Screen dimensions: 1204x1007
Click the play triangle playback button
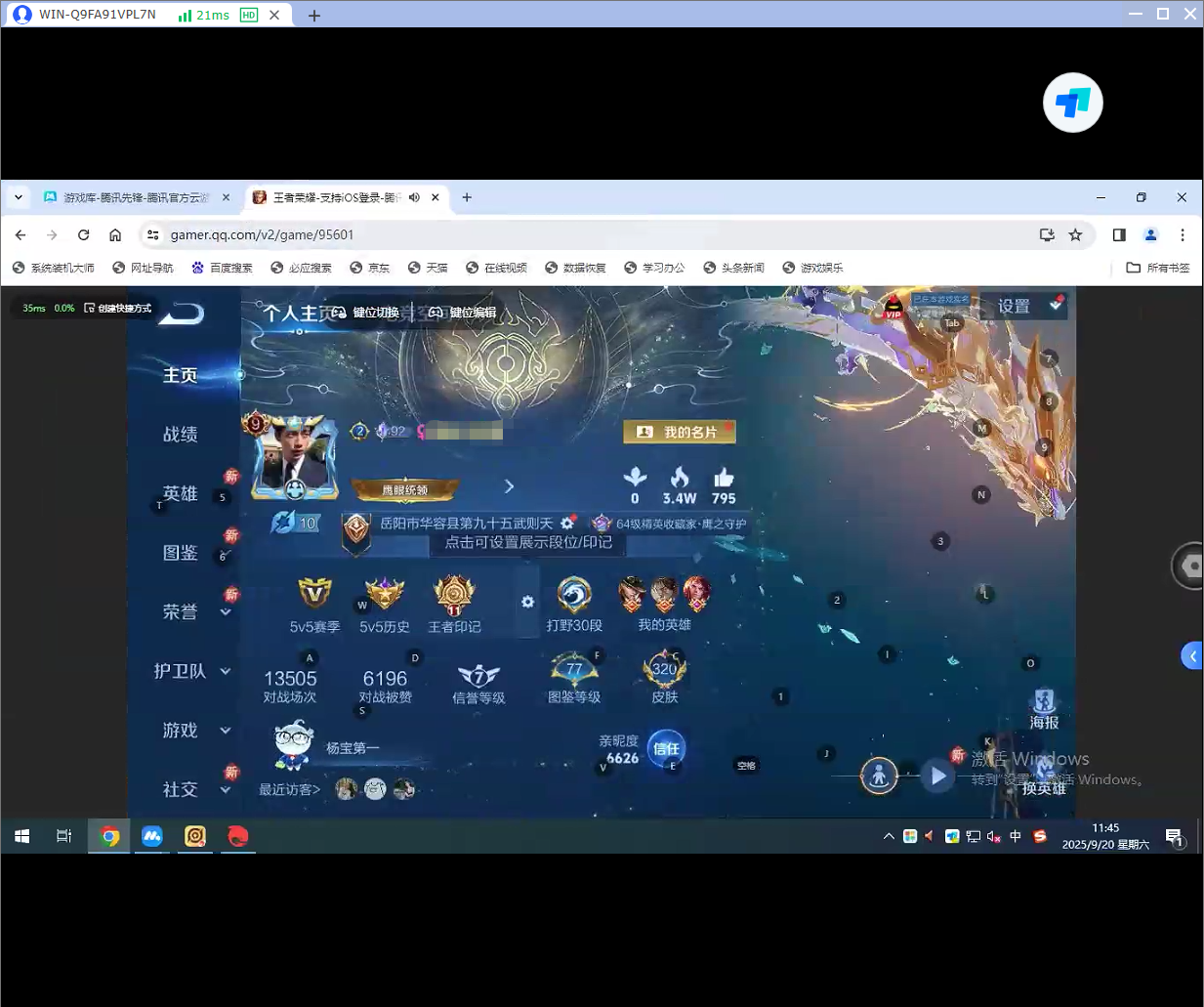point(938,776)
